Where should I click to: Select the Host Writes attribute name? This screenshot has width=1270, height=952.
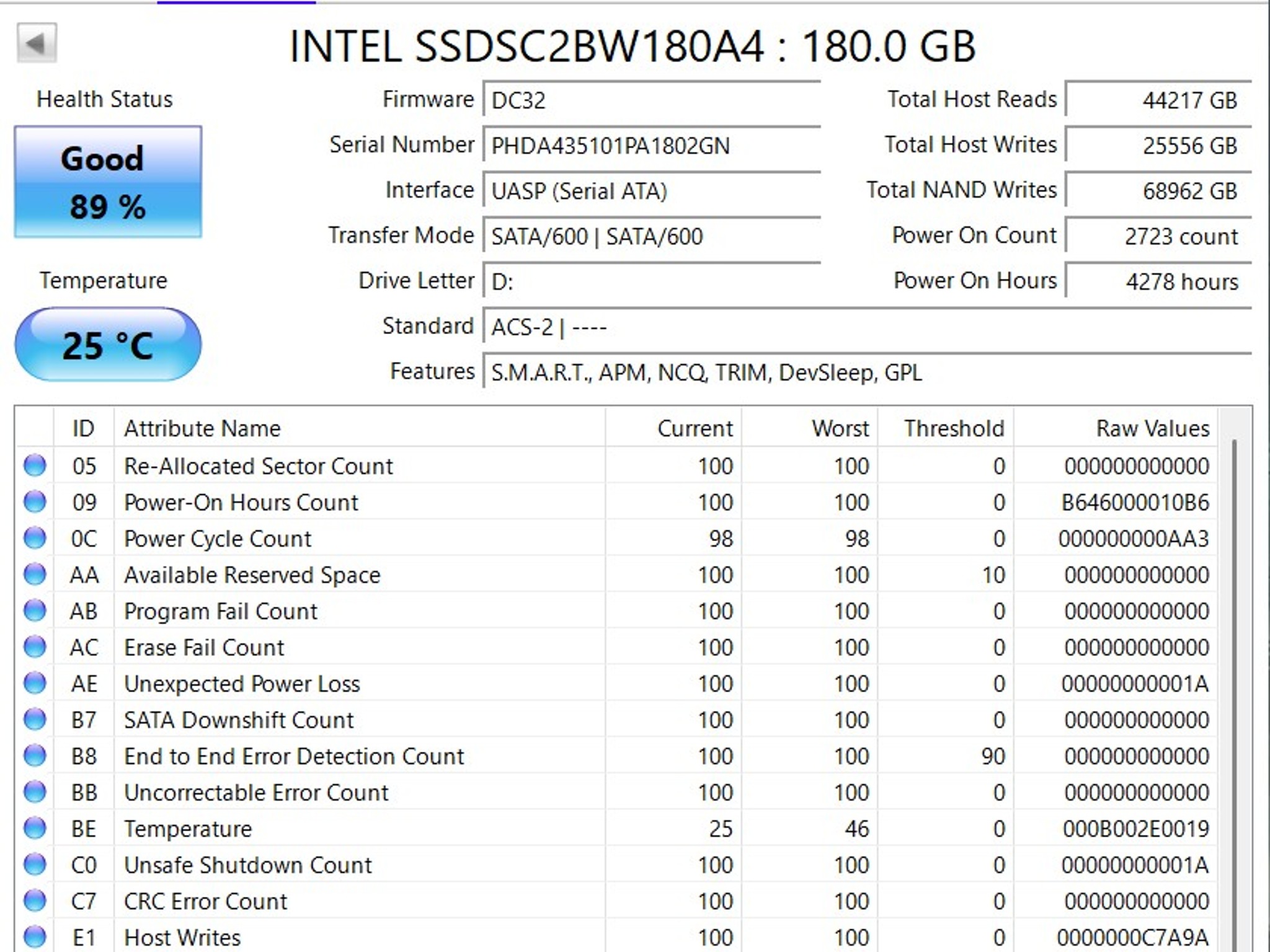pyautogui.click(x=182, y=937)
